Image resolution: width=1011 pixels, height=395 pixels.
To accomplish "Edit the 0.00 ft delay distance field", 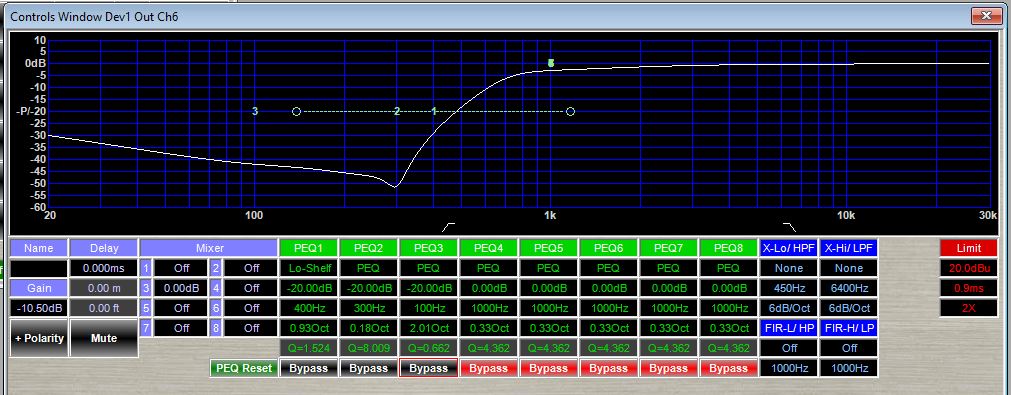I will (x=104, y=308).
